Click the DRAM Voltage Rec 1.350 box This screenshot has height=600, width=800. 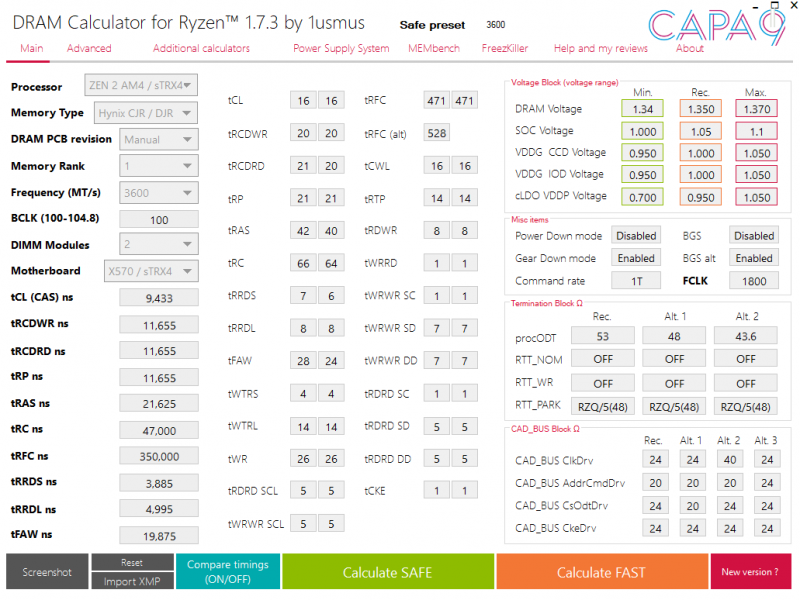click(701, 109)
